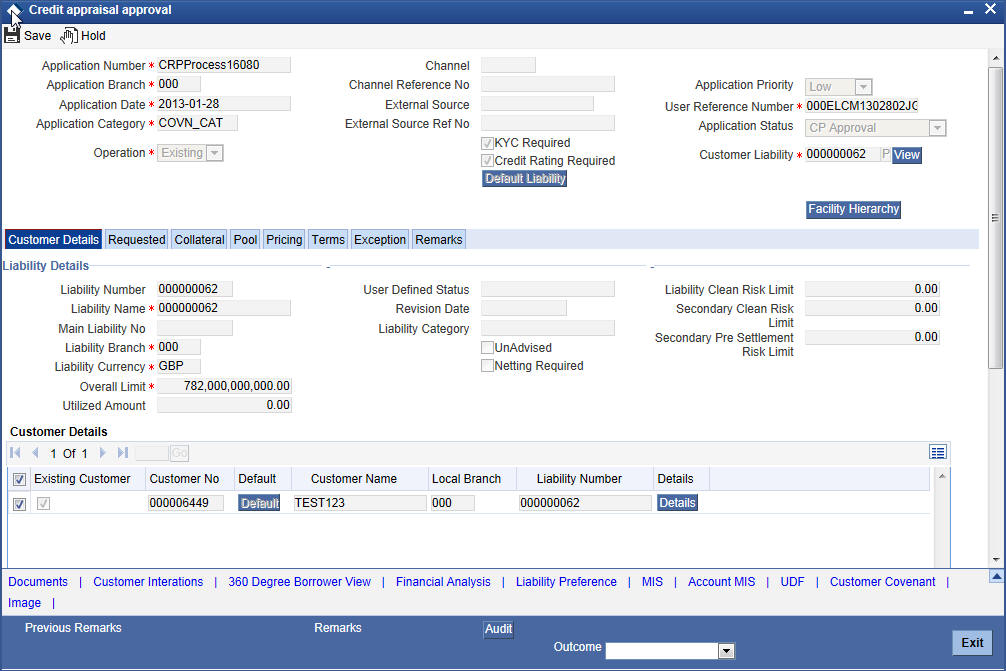The image size is (1006, 671).
Task: Open the Liability Preference link
Action: coord(567,582)
